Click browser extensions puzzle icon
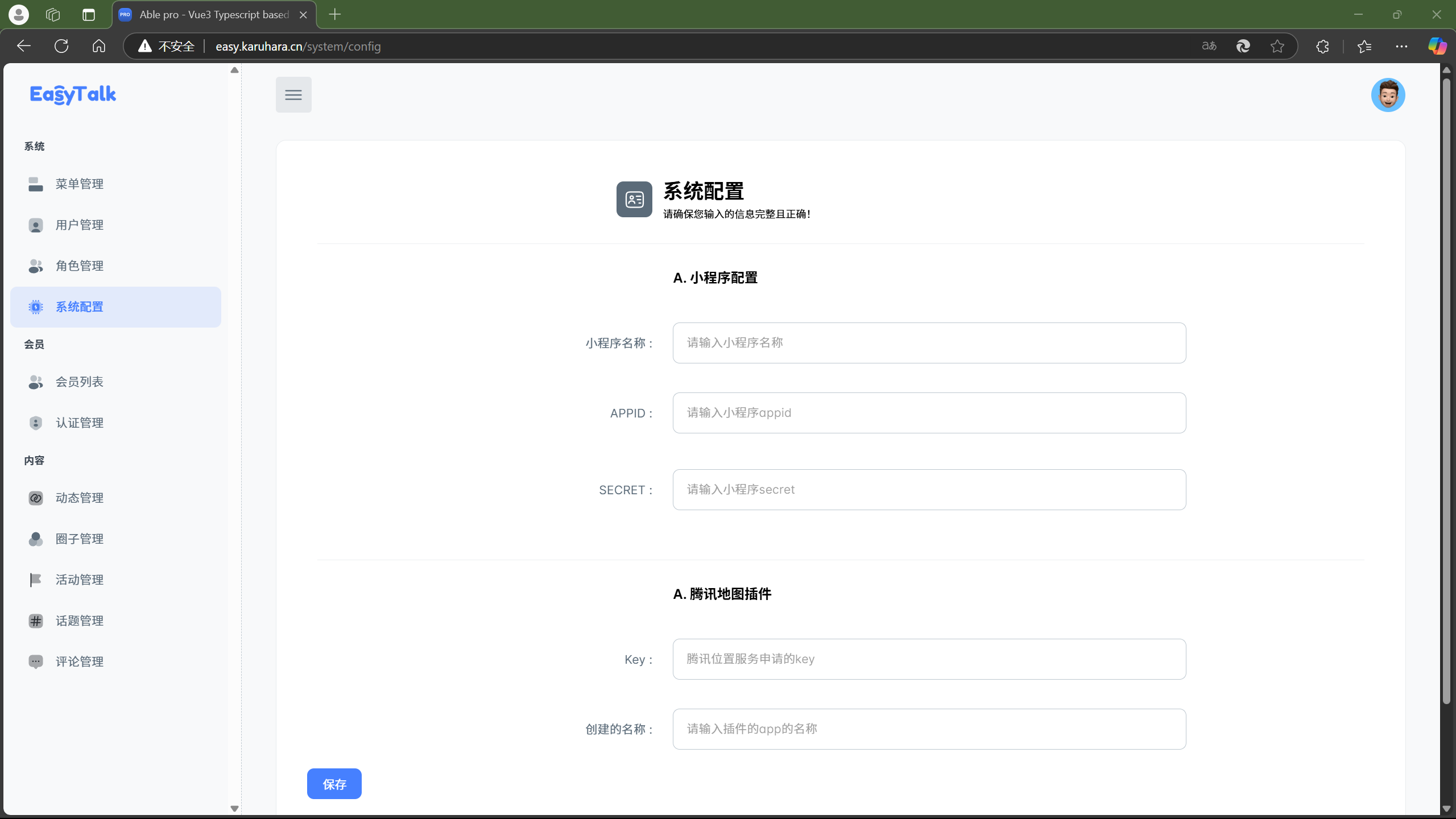Image resolution: width=1456 pixels, height=819 pixels. [x=1322, y=46]
